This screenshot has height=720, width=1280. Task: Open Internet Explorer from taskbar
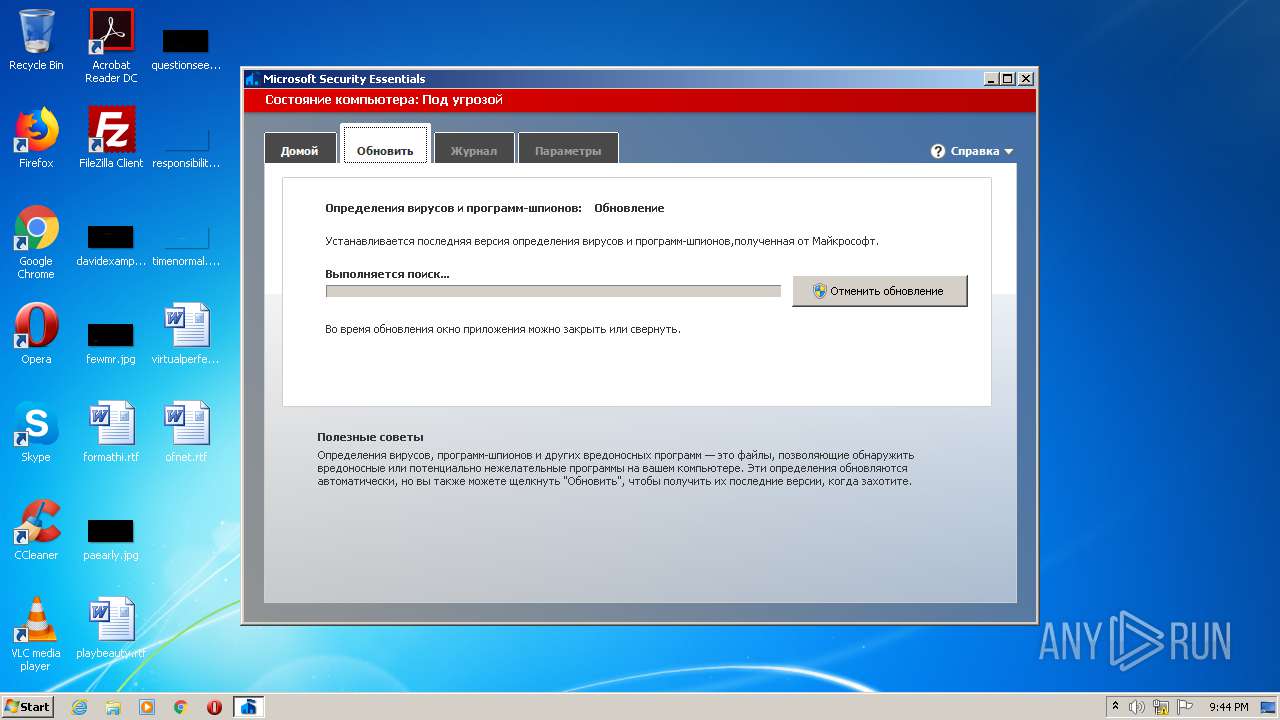[79, 707]
